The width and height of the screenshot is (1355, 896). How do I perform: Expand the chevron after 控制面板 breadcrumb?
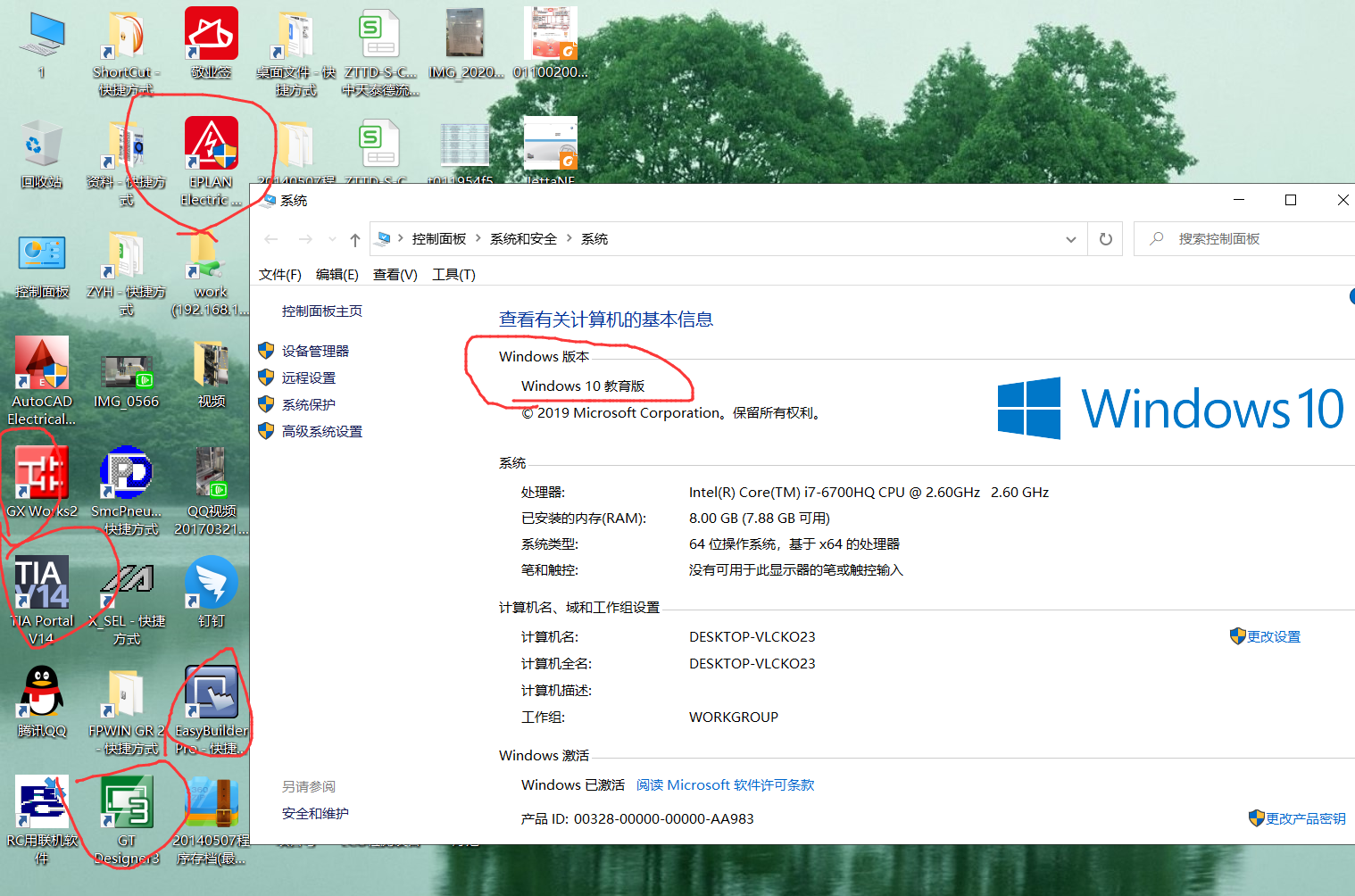tap(478, 238)
